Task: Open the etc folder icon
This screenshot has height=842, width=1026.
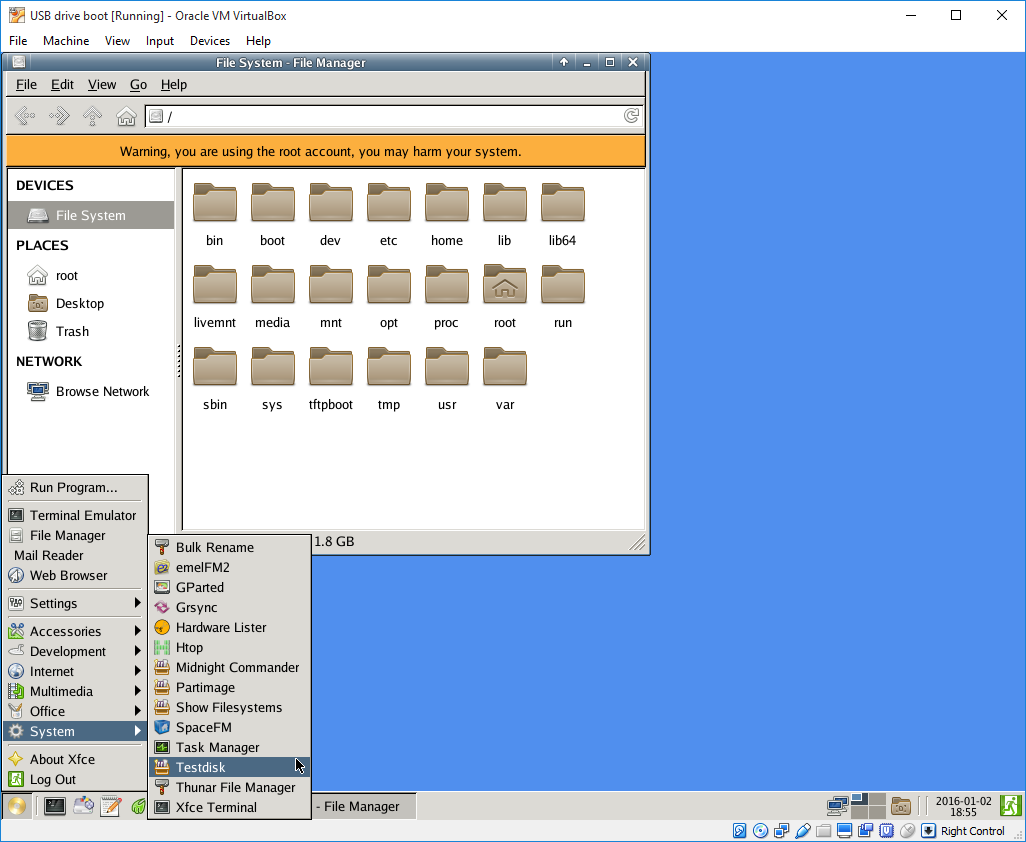Action: tap(389, 202)
